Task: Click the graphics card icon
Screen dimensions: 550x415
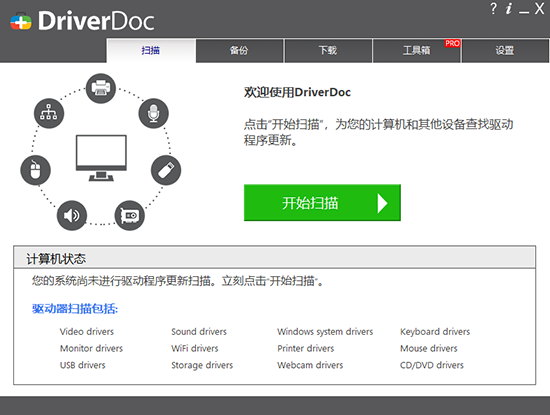Action: [129, 215]
